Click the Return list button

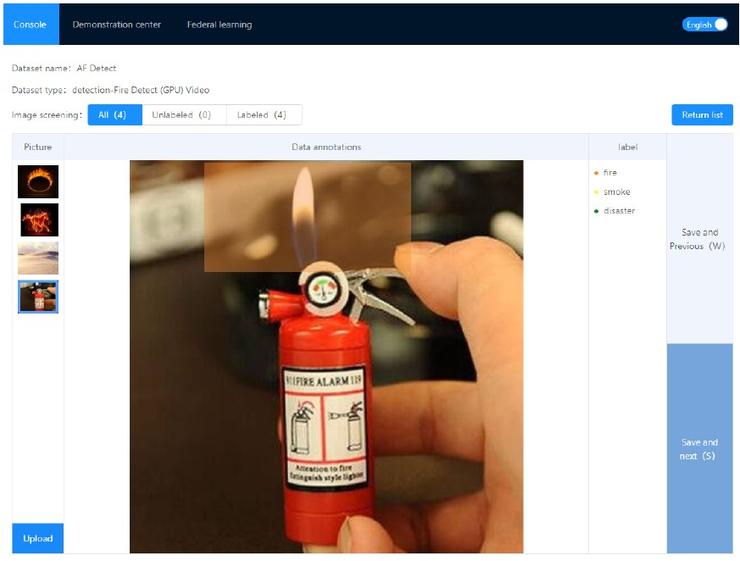click(702, 115)
